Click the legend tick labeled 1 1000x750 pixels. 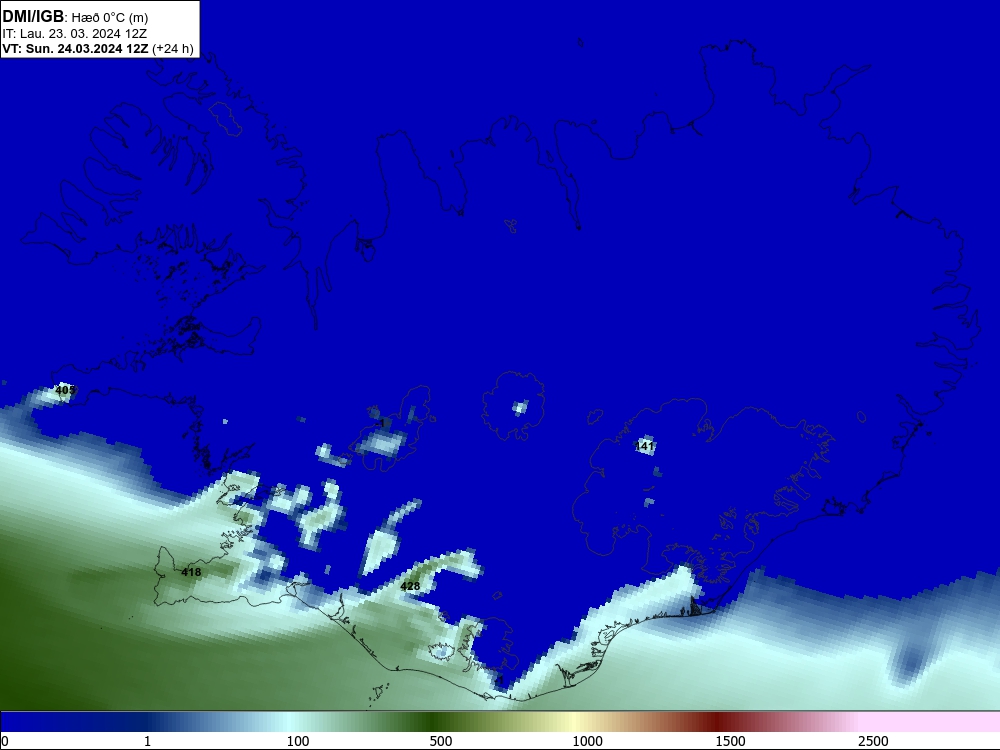[x=147, y=741]
